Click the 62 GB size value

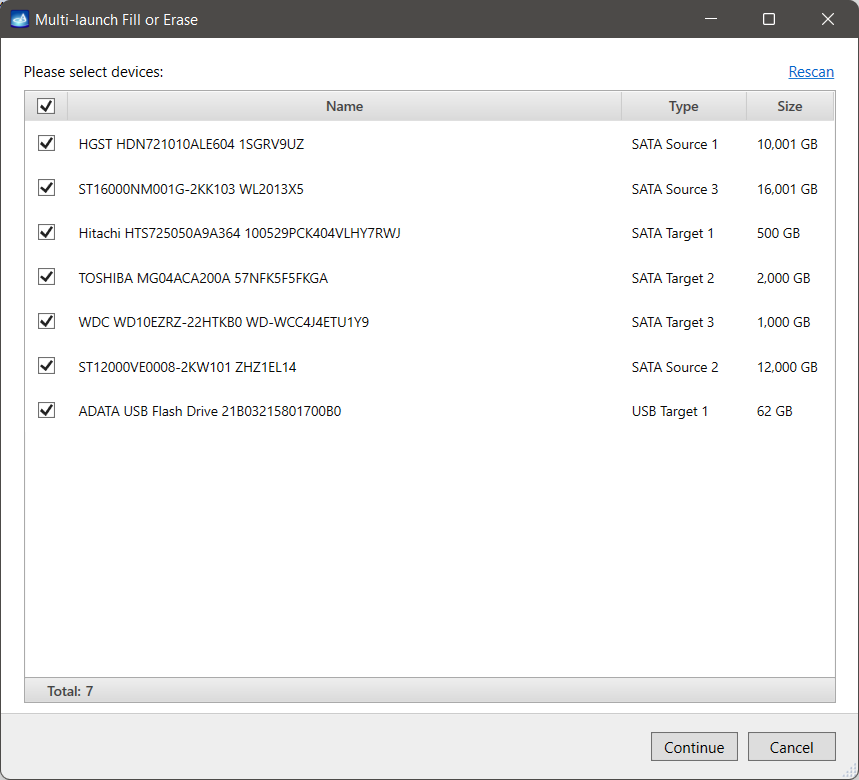tap(775, 411)
